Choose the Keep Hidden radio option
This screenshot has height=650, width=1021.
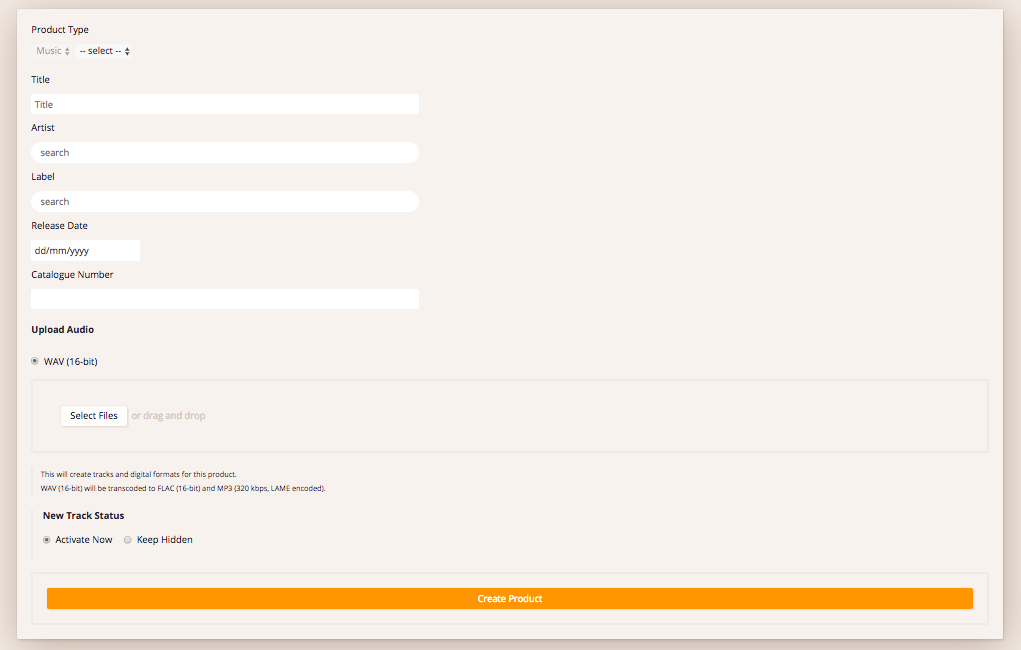[x=128, y=540]
